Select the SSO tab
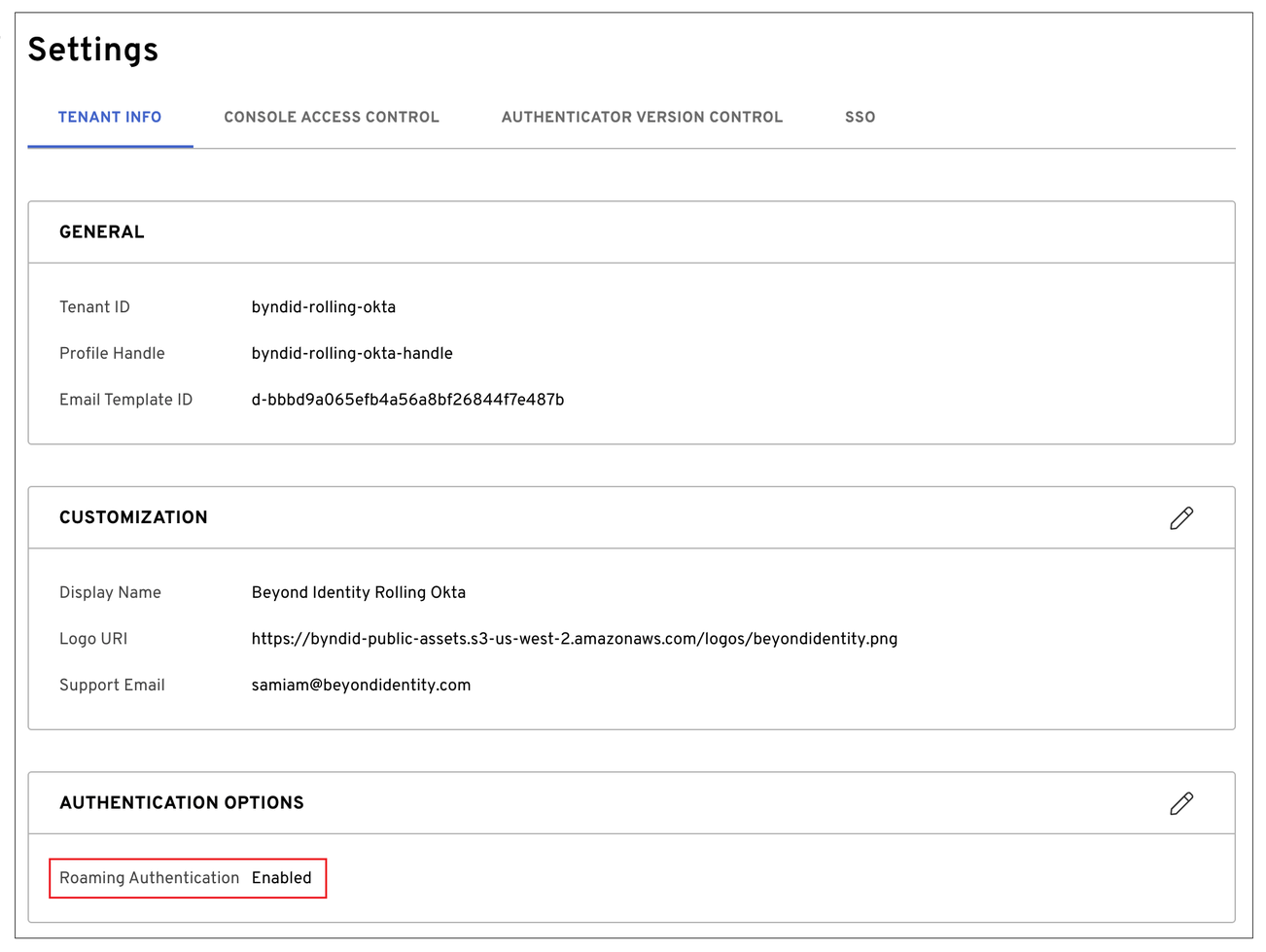1266x952 pixels. [x=860, y=118]
